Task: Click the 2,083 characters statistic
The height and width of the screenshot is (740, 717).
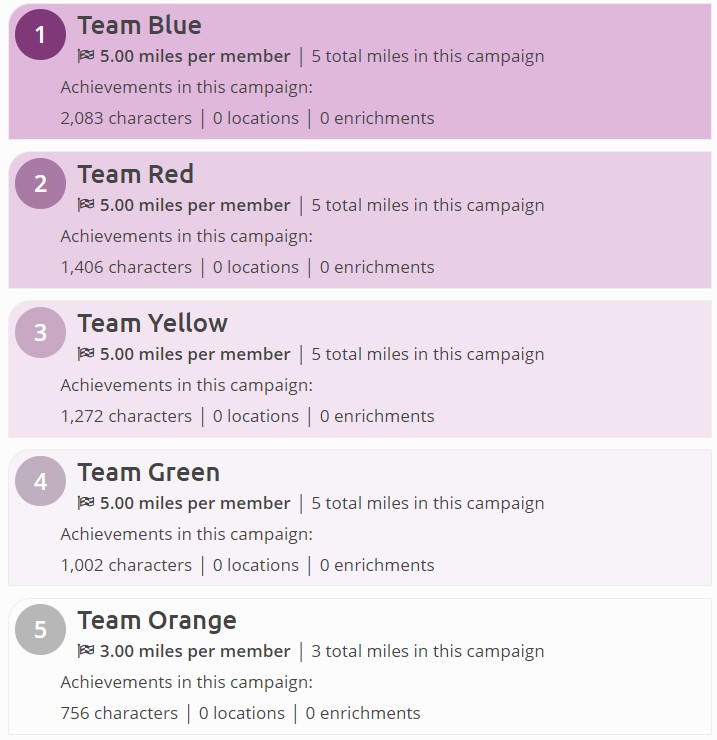Action: (x=126, y=118)
